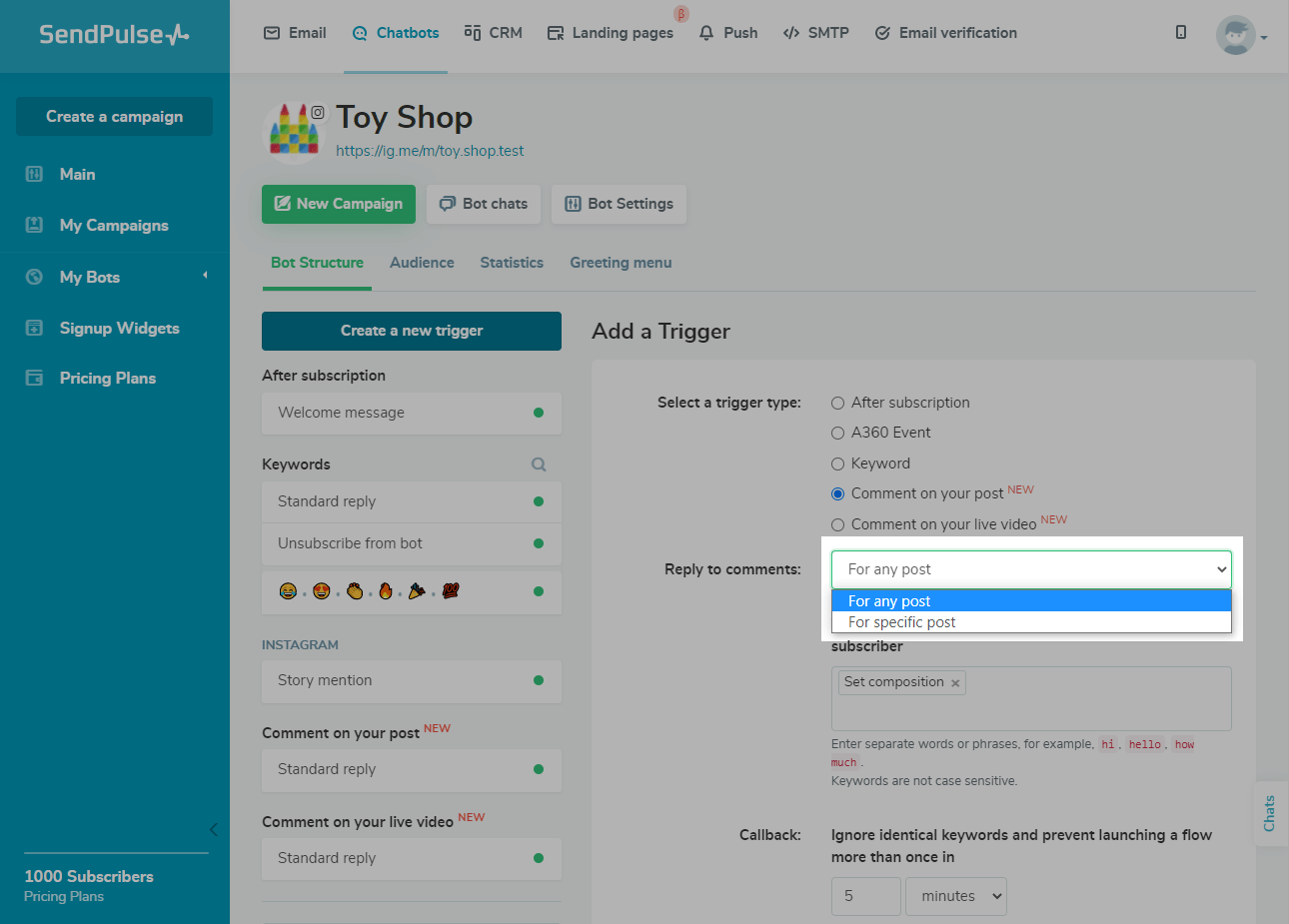
Task: Open Landing pages in the top navigation
Action: (611, 33)
